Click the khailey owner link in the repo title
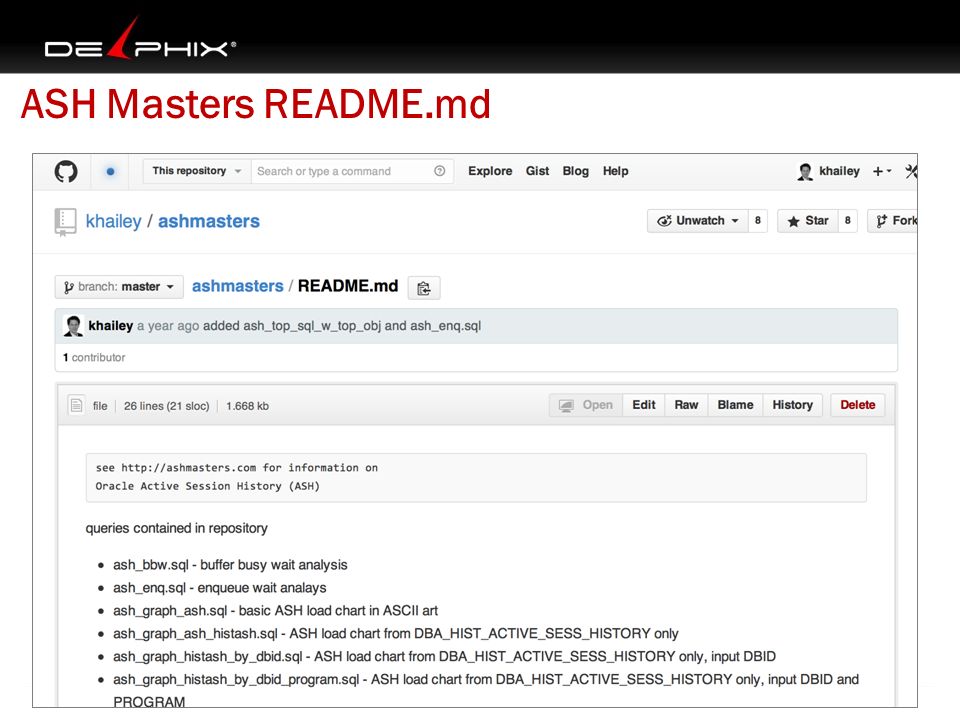This screenshot has height=720, width=960. (113, 221)
